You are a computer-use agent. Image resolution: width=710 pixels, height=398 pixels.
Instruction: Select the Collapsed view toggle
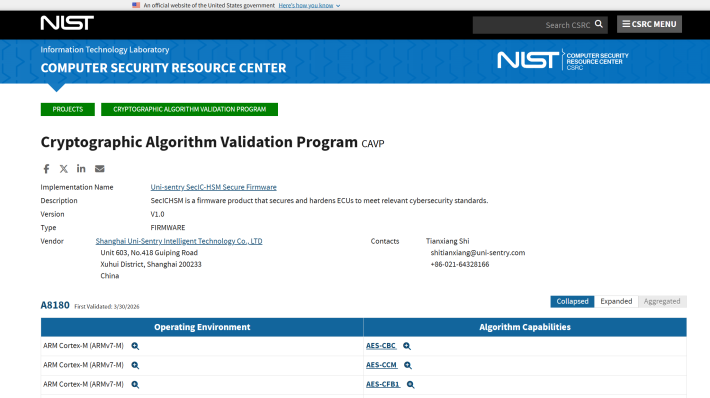point(572,302)
